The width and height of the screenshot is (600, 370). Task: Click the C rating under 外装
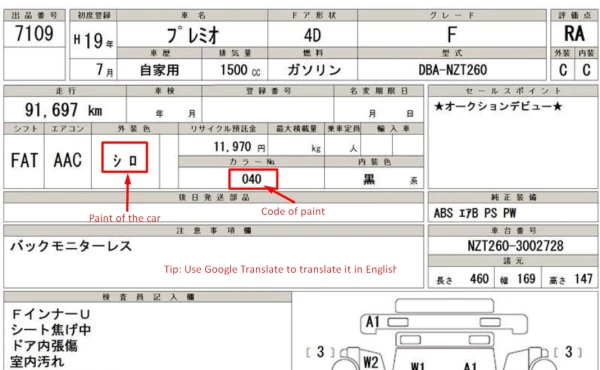[563, 70]
